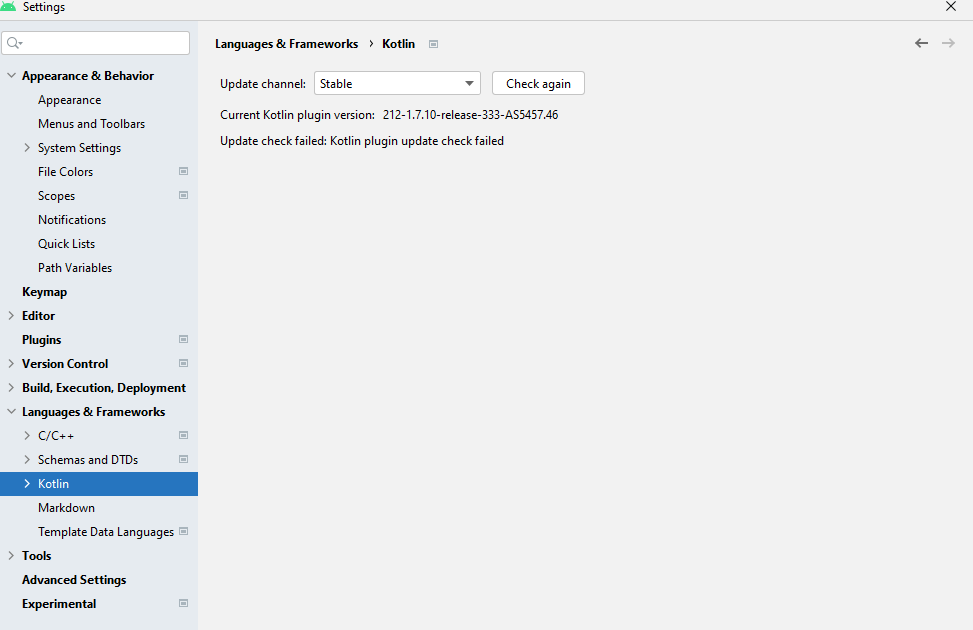Expand the Kotlin node chevron
The height and width of the screenshot is (630, 973).
click(x=27, y=484)
